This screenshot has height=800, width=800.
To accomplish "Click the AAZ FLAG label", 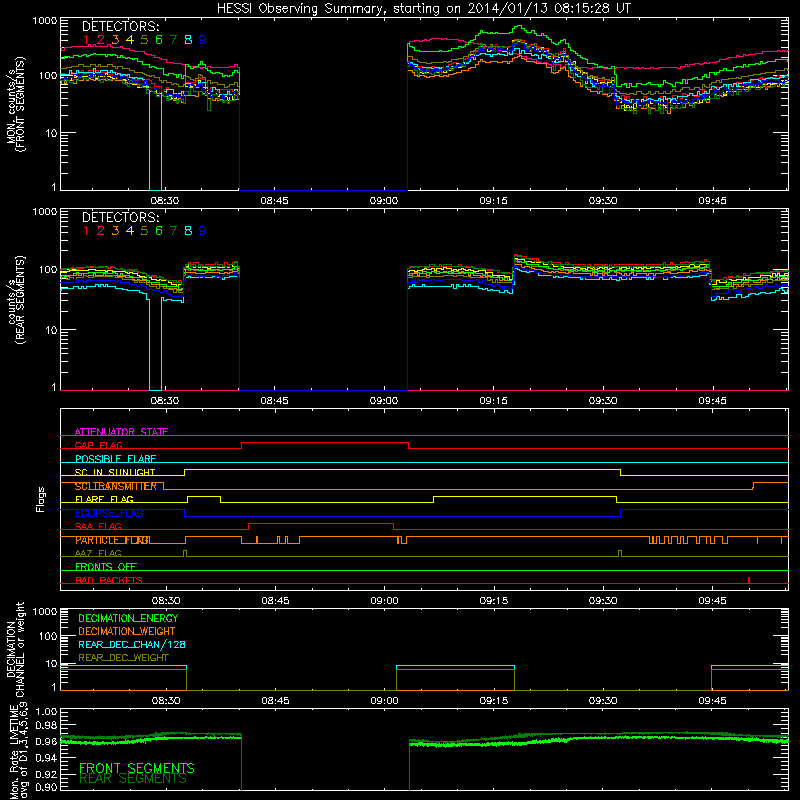I will coord(98,553).
